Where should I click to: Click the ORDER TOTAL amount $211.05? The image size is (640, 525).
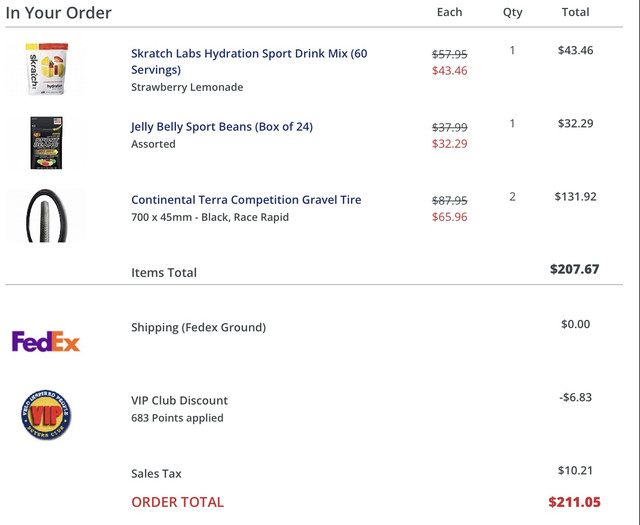(x=575, y=502)
